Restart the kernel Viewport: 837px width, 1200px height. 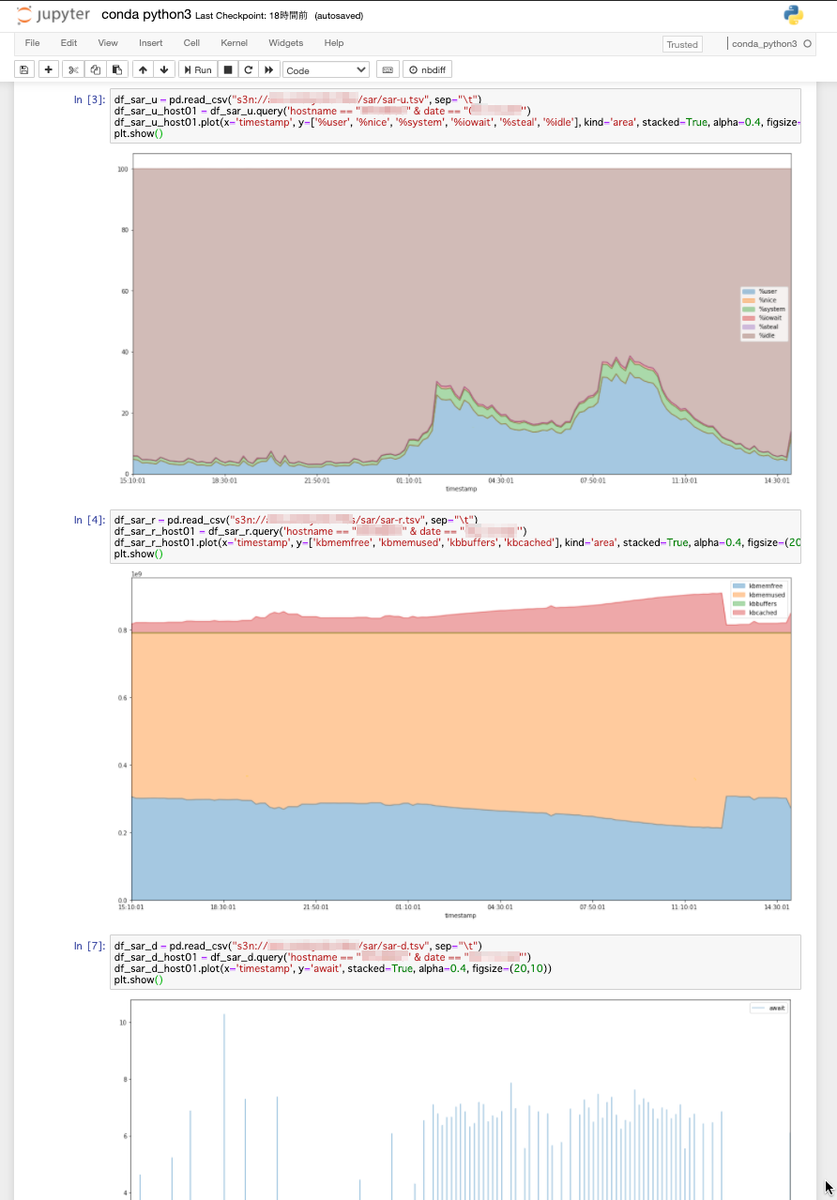(x=248, y=70)
